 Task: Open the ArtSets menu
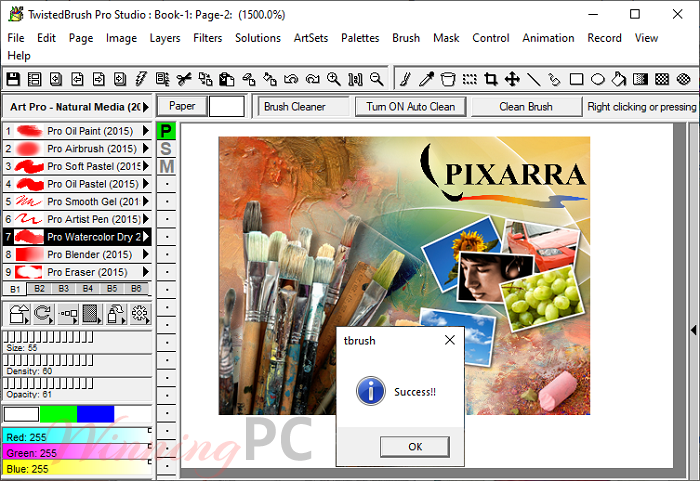[311, 38]
